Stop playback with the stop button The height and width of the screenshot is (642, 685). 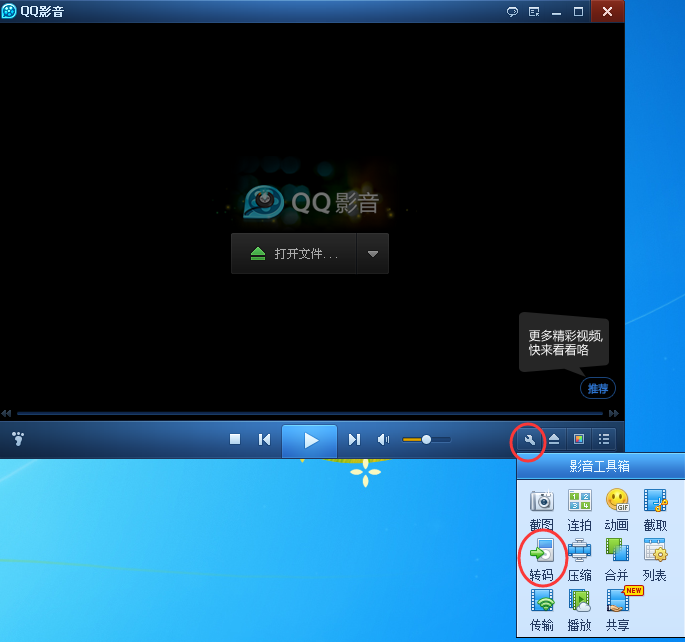point(235,439)
